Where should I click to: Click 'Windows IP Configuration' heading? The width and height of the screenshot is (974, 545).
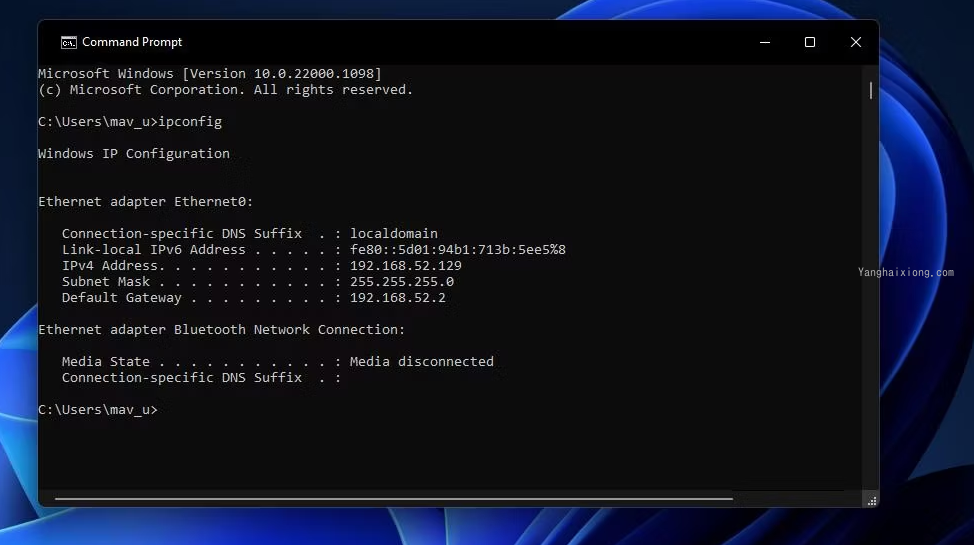(x=134, y=153)
